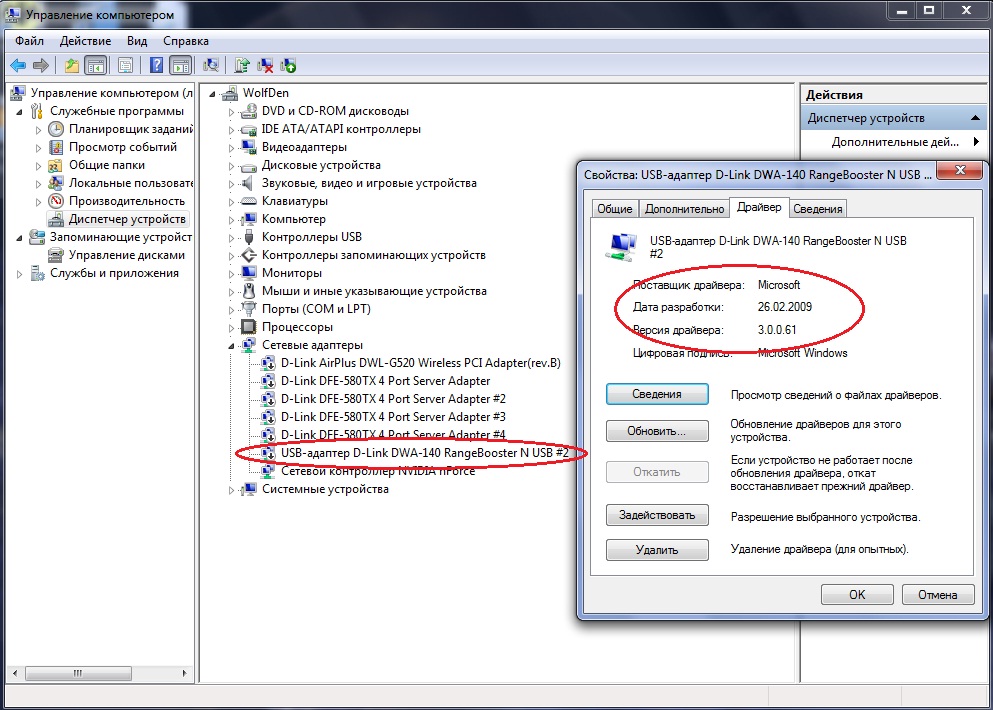Expand Системные устройства node
This screenshot has height=710, width=993.
pyautogui.click(x=231, y=489)
